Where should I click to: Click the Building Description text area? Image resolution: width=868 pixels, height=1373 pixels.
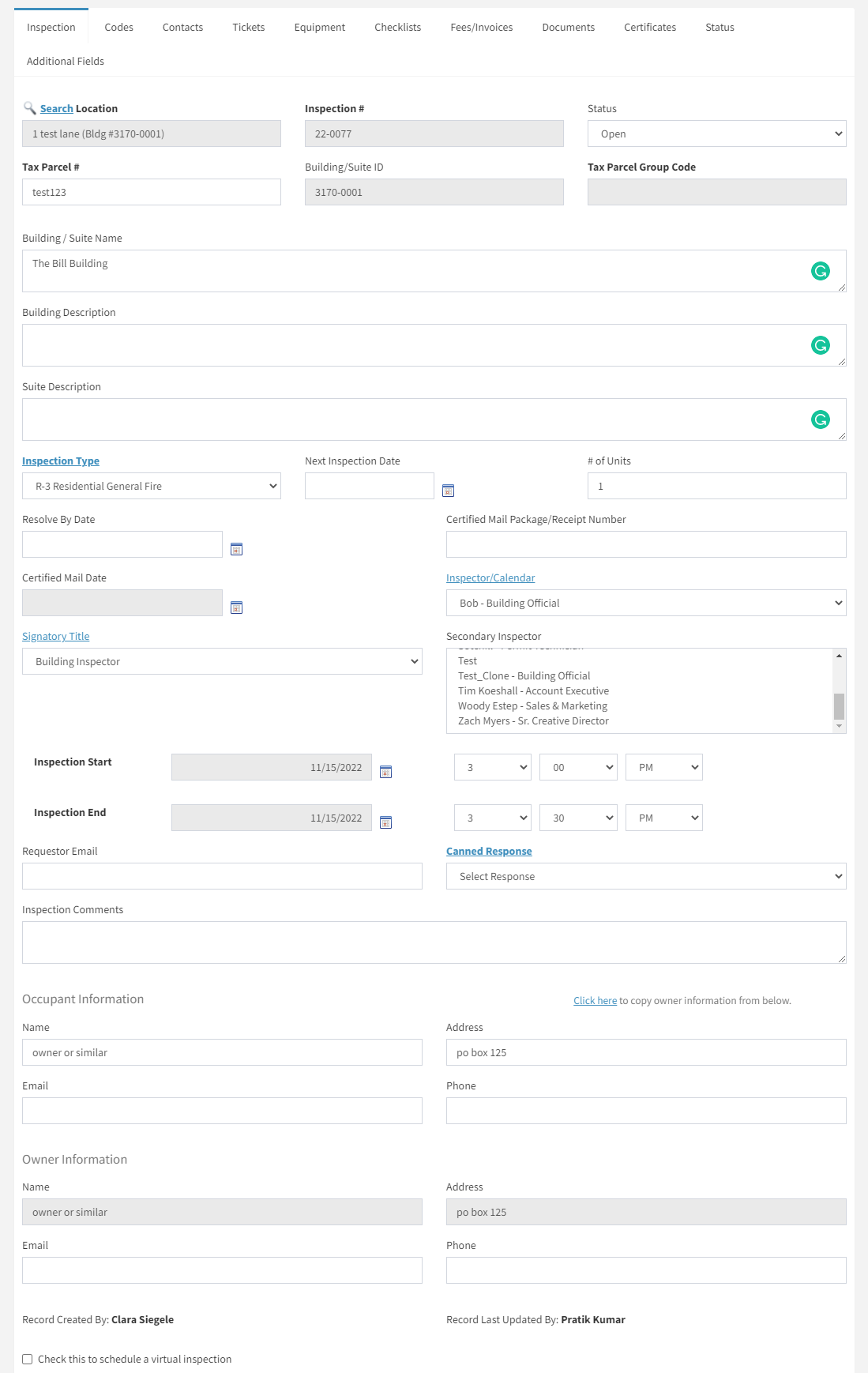tap(434, 345)
